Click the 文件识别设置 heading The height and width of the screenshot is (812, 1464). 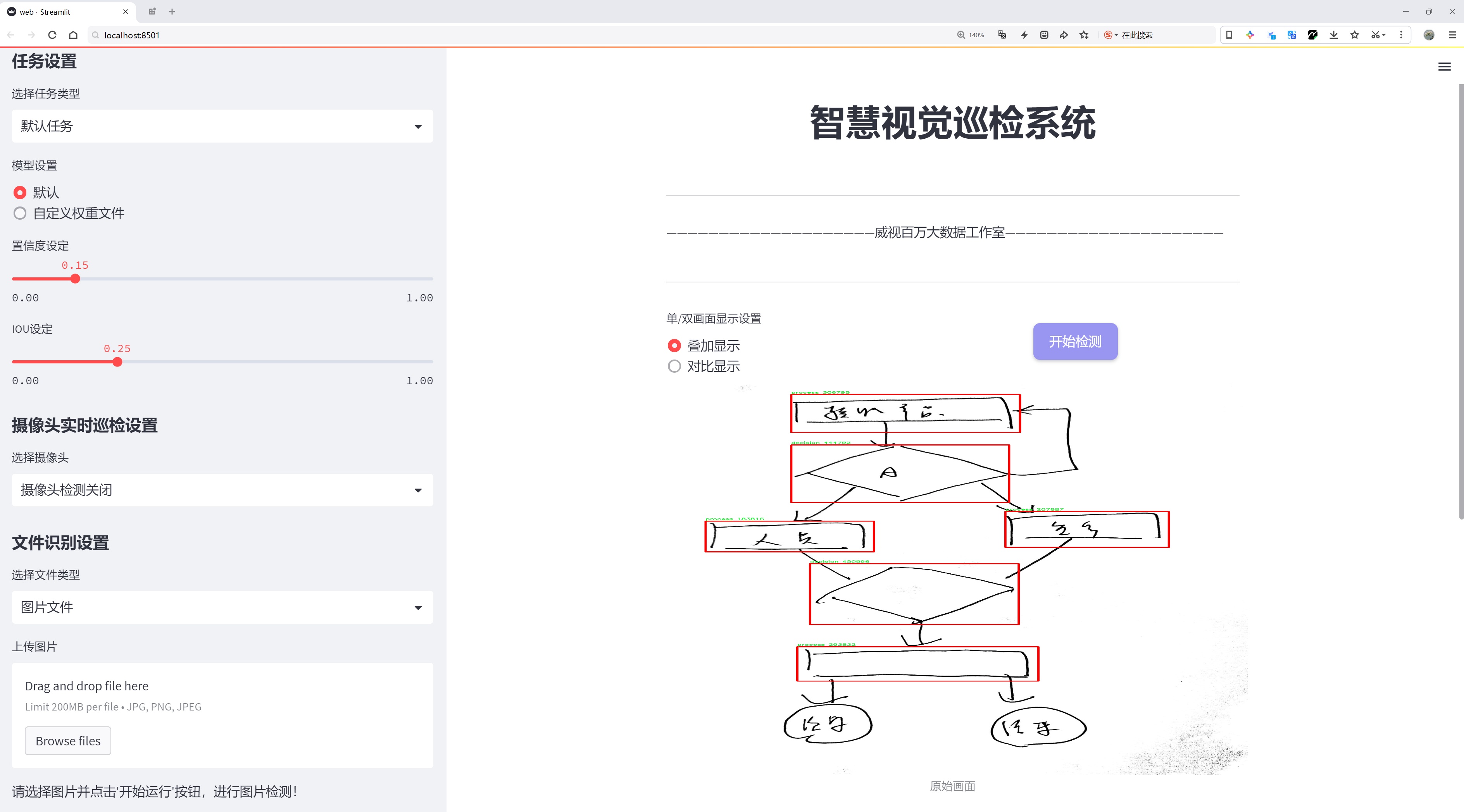(x=60, y=543)
